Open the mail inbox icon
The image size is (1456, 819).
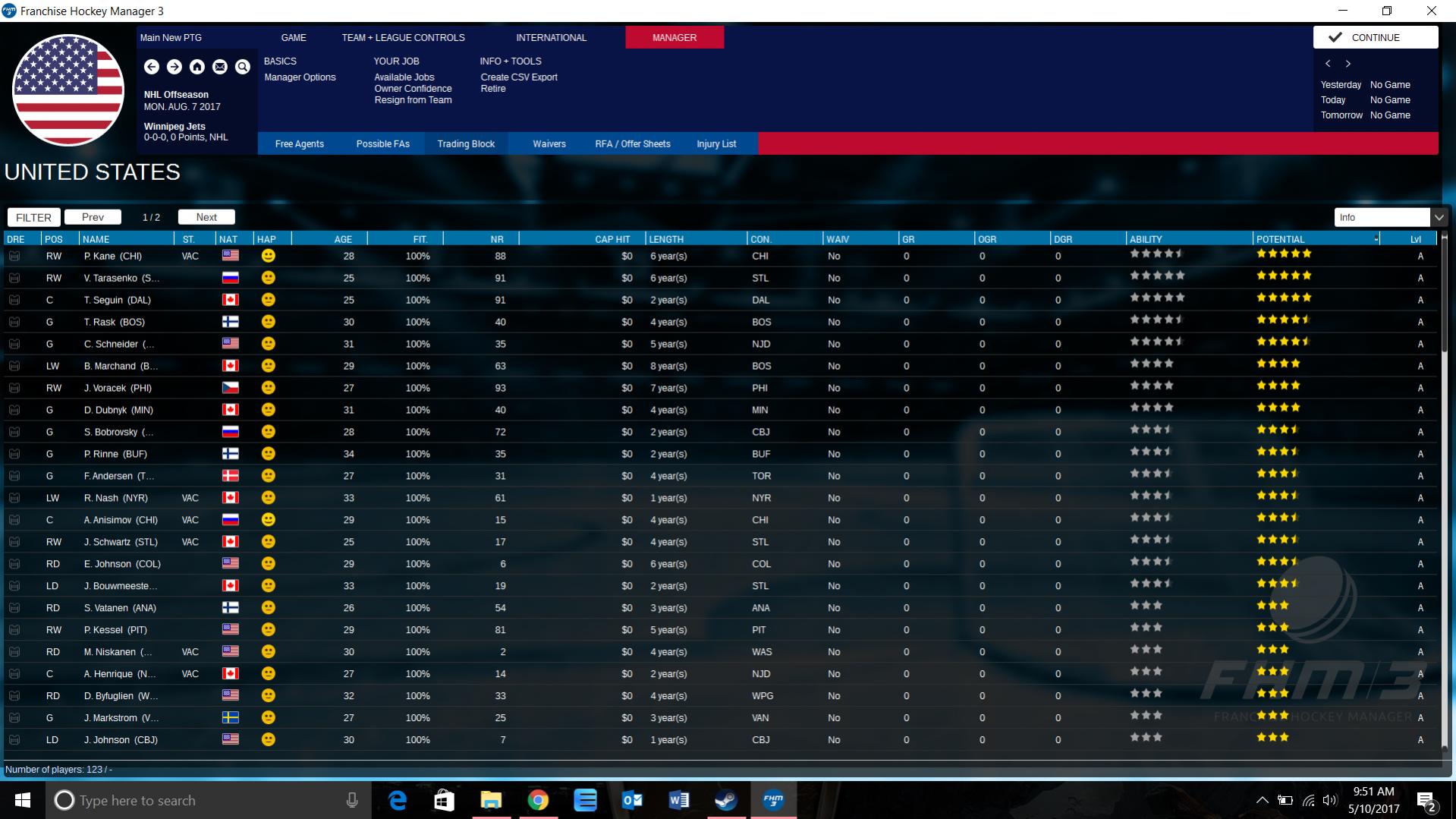(x=220, y=67)
